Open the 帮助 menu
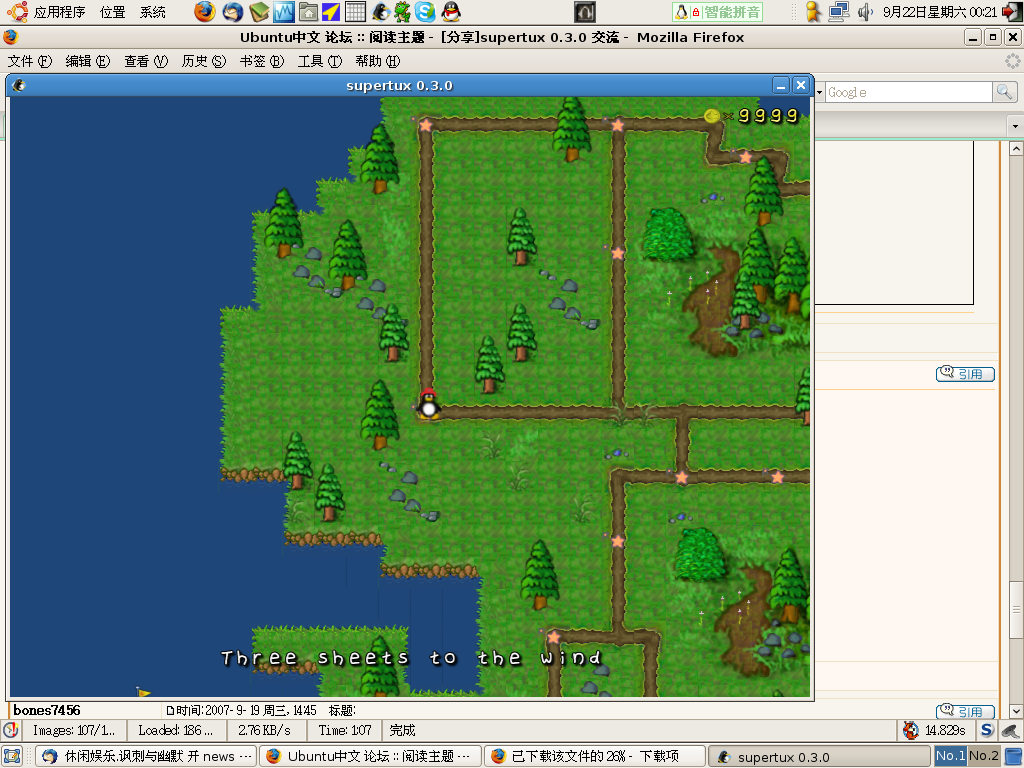1024x768 pixels. tap(377, 61)
